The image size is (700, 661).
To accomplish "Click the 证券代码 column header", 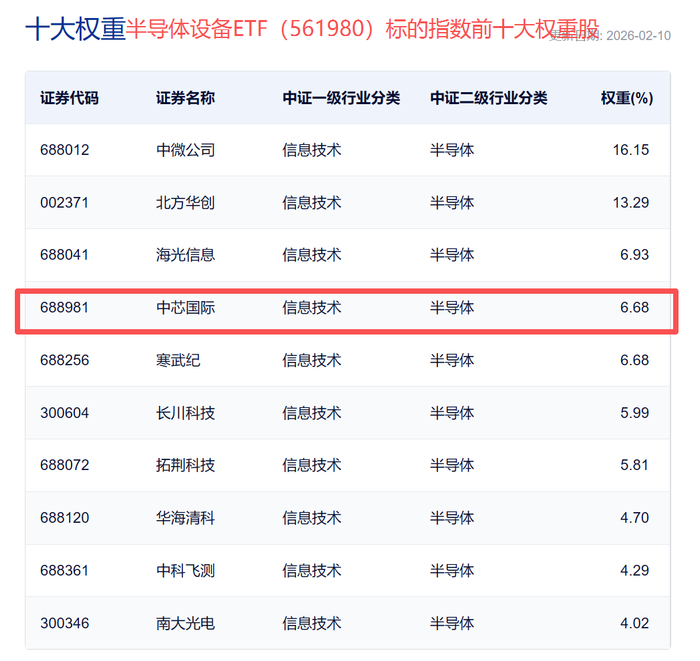I will tap(69, 98).
